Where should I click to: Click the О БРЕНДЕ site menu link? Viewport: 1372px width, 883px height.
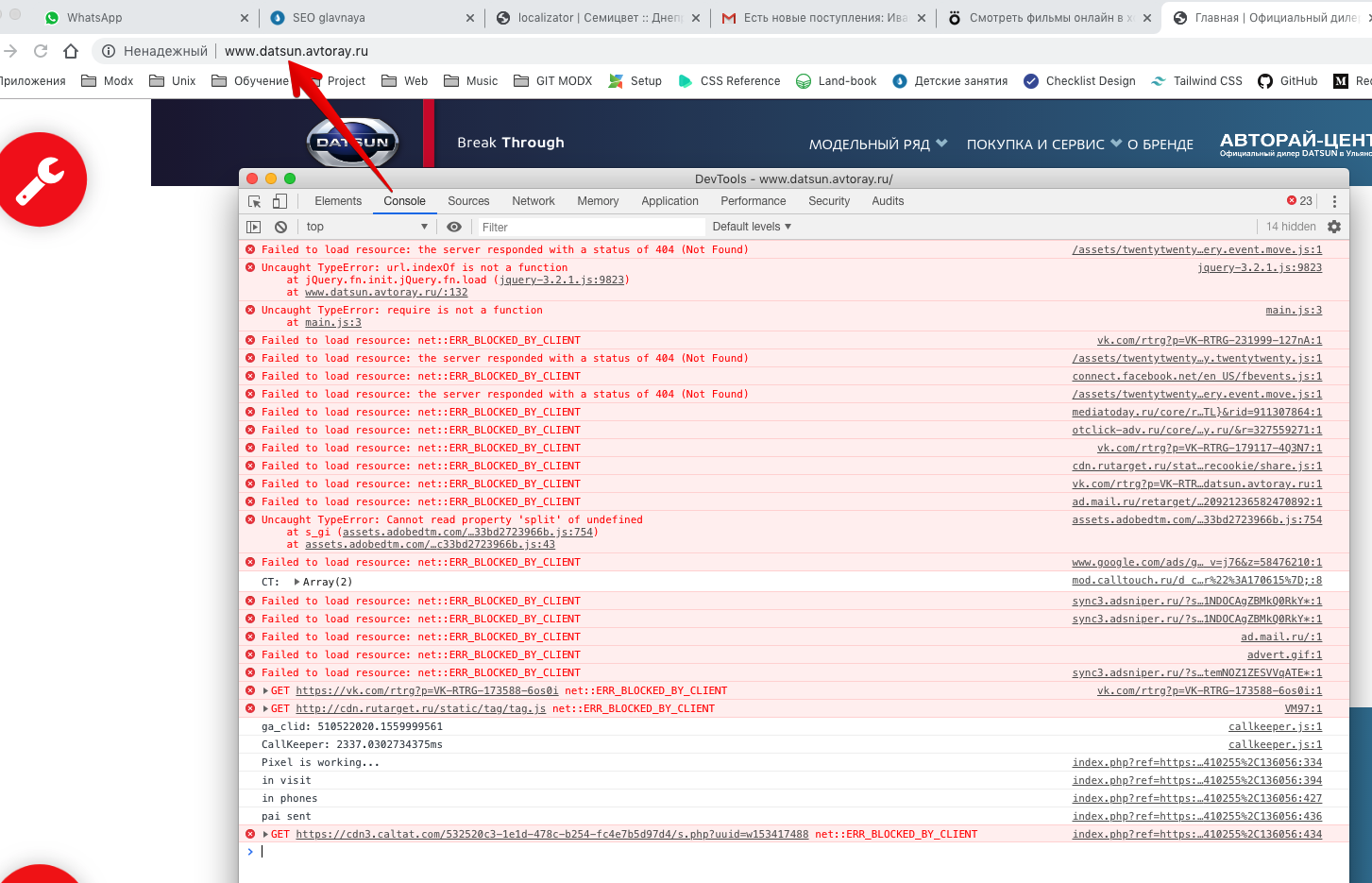click(1160, 144)
